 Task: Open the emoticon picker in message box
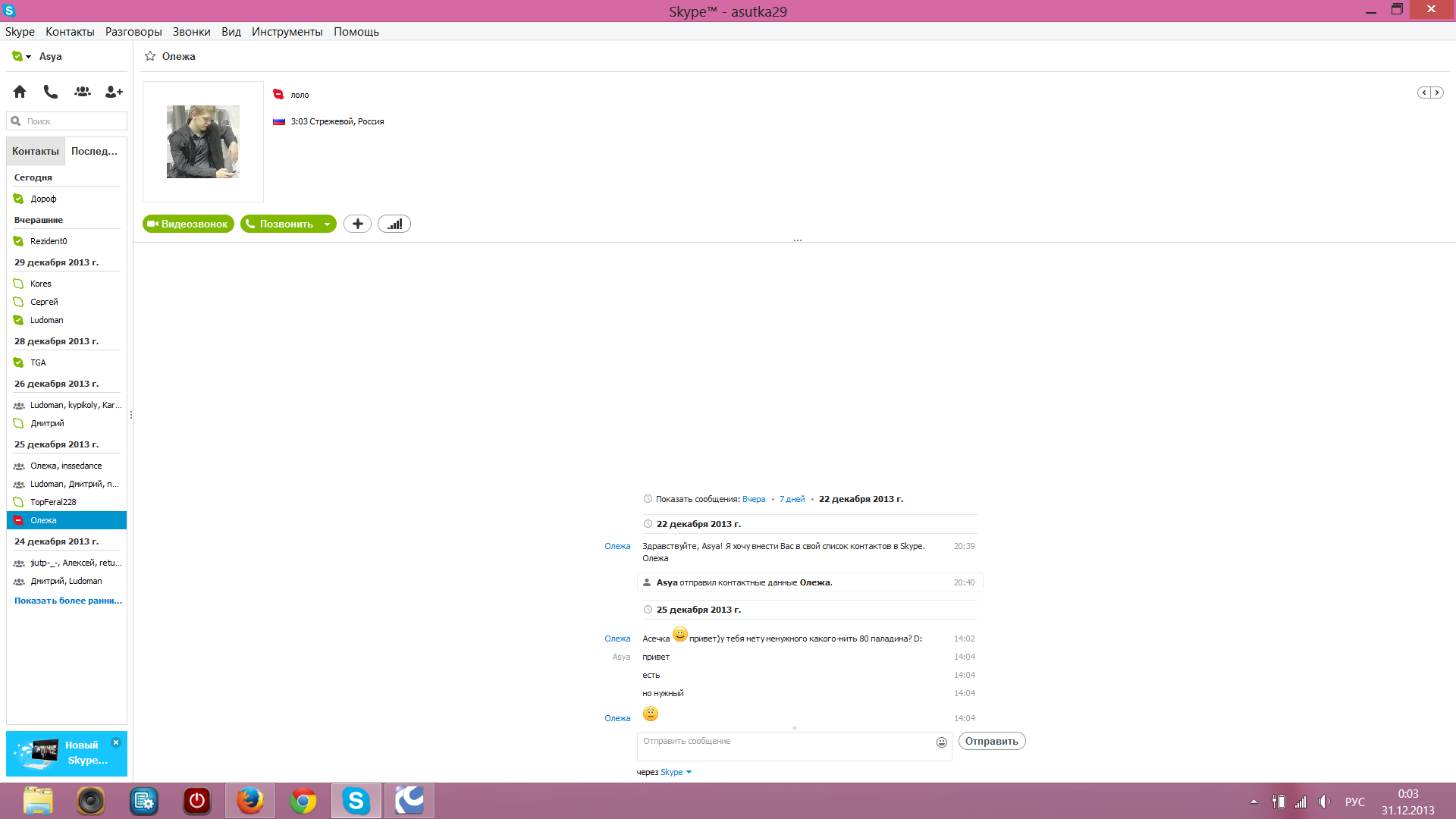tap(942, 742)
